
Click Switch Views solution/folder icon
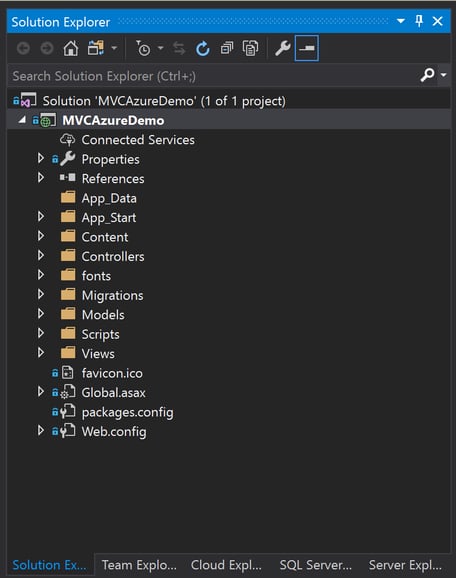(95, 48)
